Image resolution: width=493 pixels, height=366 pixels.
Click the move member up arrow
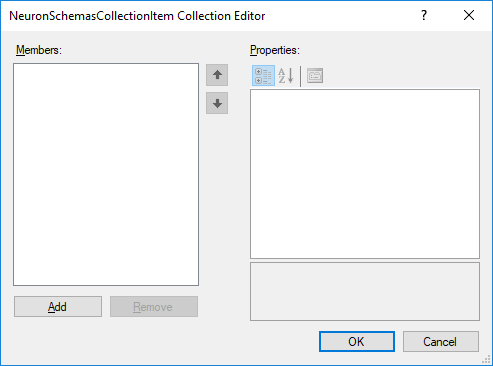tap(217, 75)
